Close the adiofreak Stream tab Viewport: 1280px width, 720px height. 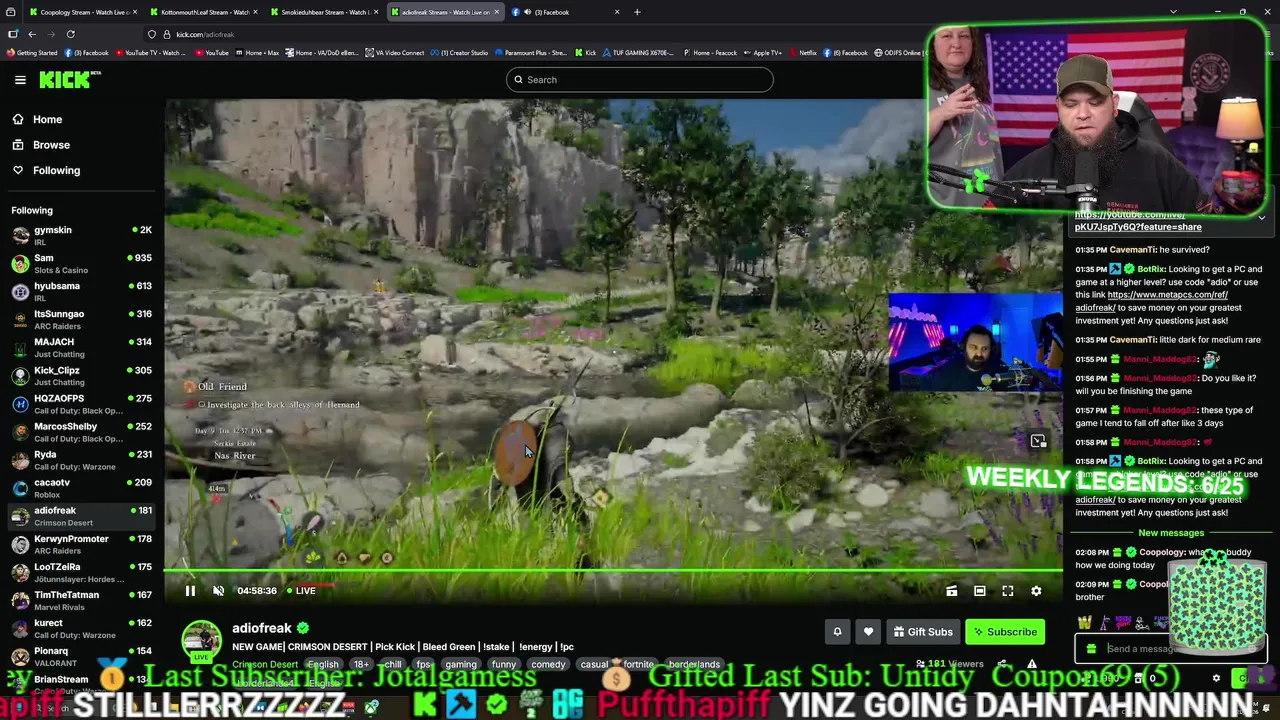pos(496,12)
